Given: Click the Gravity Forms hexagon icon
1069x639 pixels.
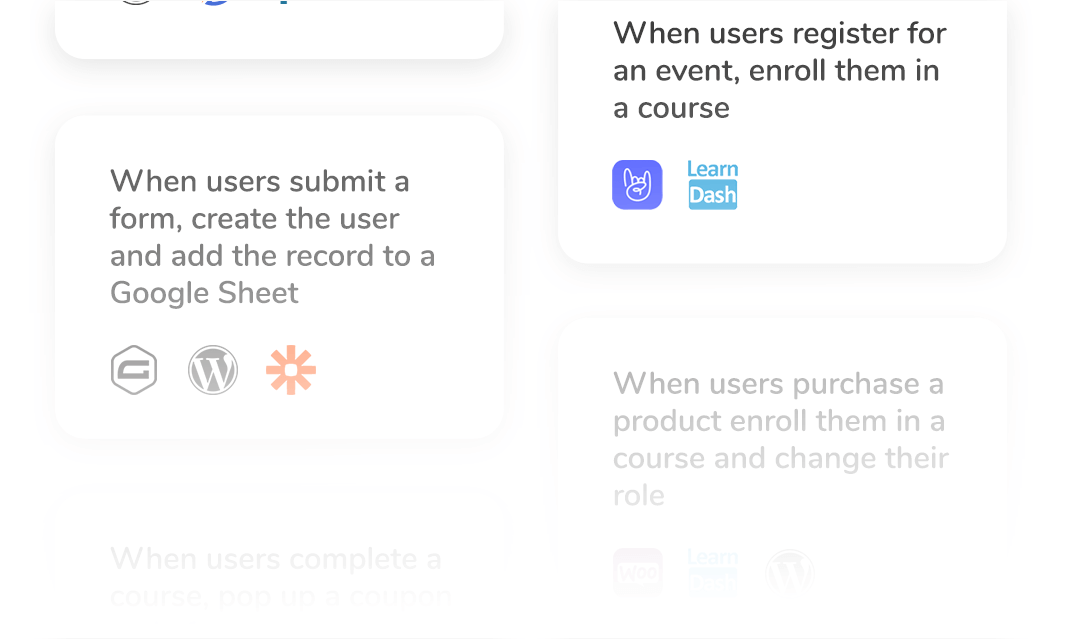Looking at the screenshot, I should [134, 370].
